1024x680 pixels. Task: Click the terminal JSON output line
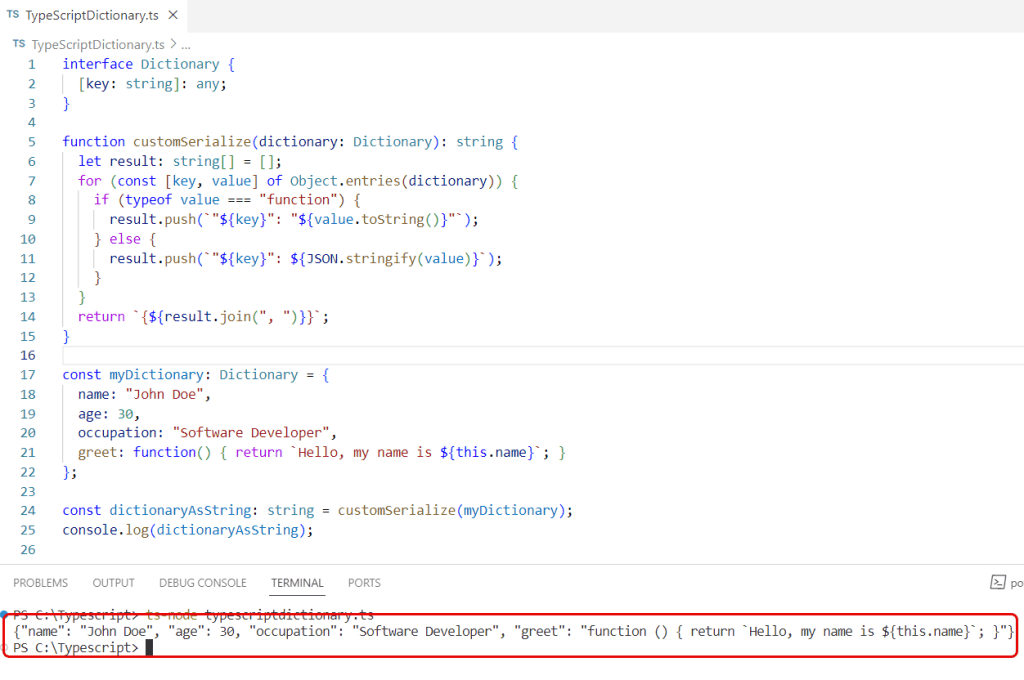coord(513,632)
